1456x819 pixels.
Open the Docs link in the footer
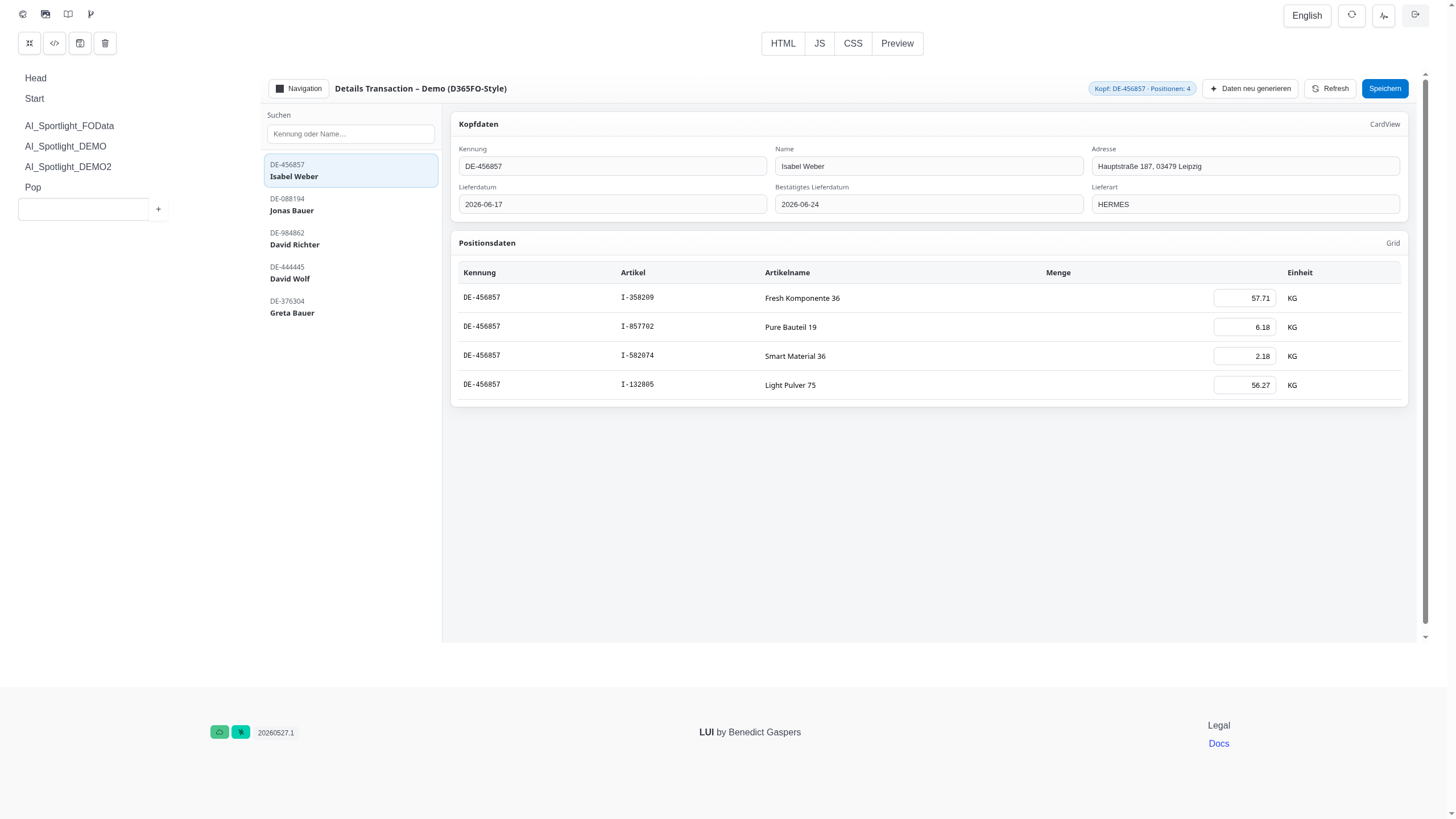pyautogui.click(x=1219, y=743)
